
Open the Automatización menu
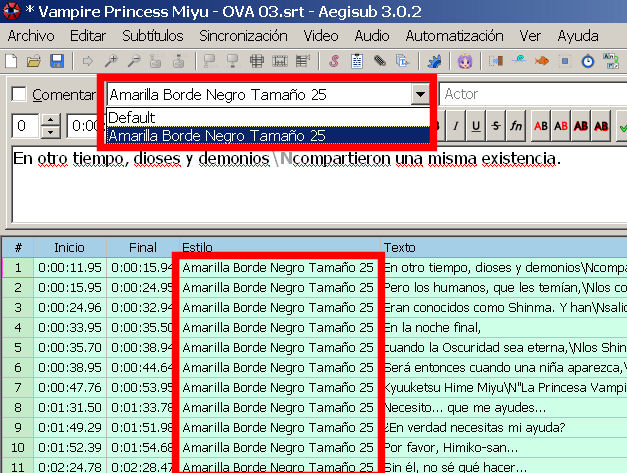click(x=454, y=35)
